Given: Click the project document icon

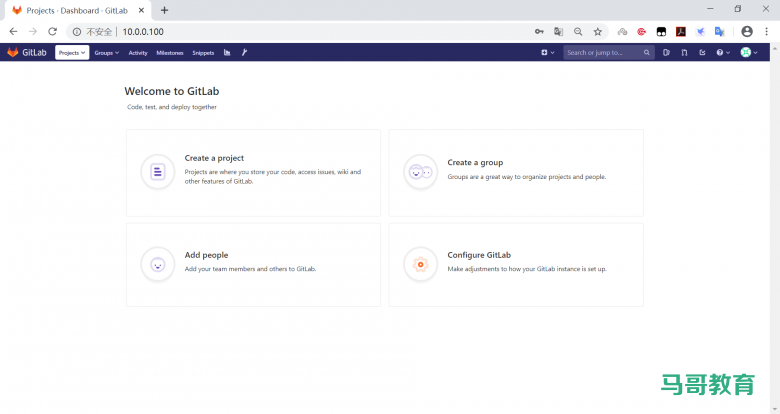Looking at the screenshot, I should tap(158, 172).
